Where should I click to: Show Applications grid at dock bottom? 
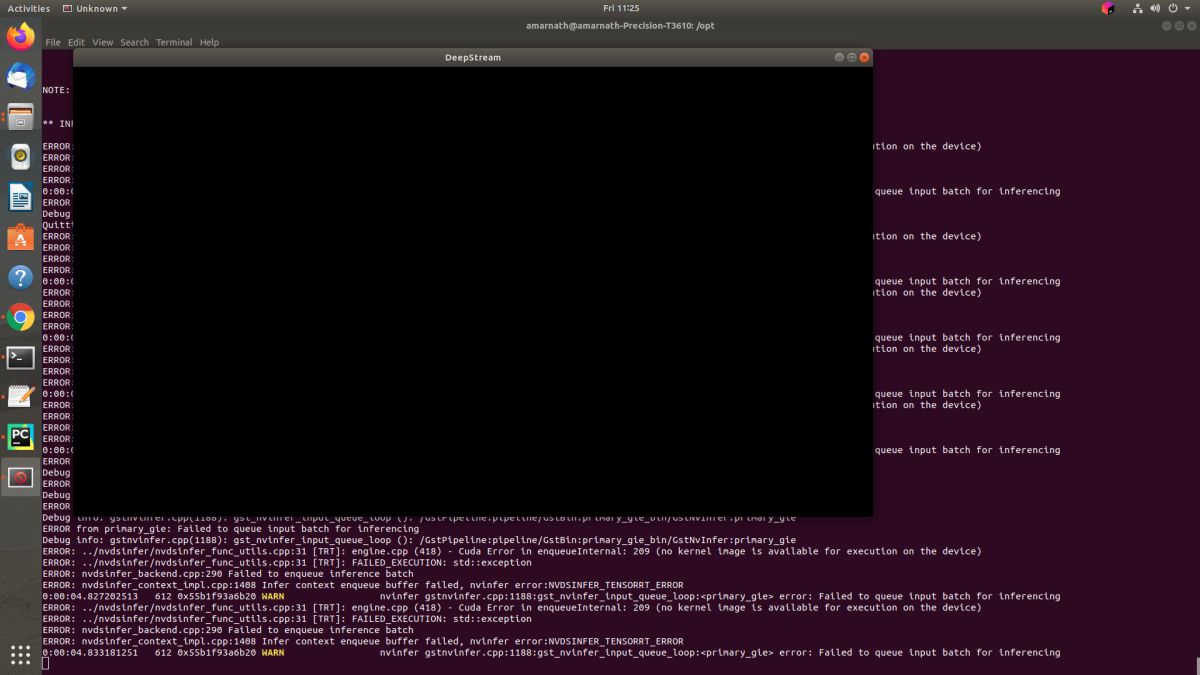(20, 655)
